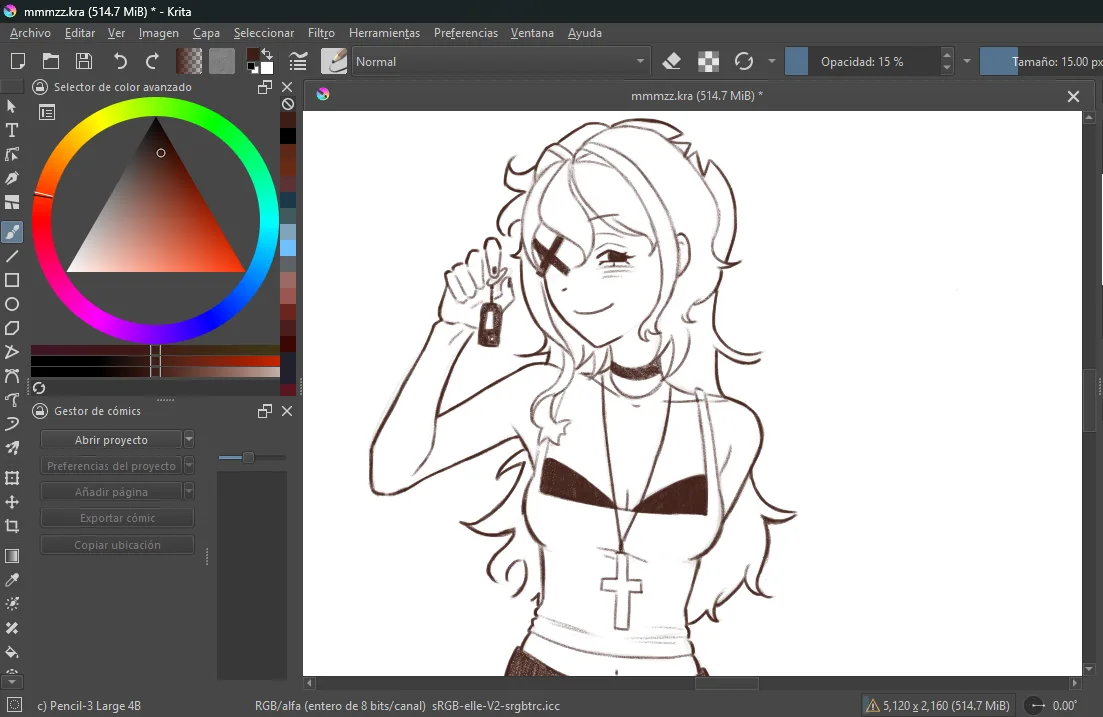Viewport: 1103px width, 717px height.
Task: Open an existing file
Action: [51, 61]
